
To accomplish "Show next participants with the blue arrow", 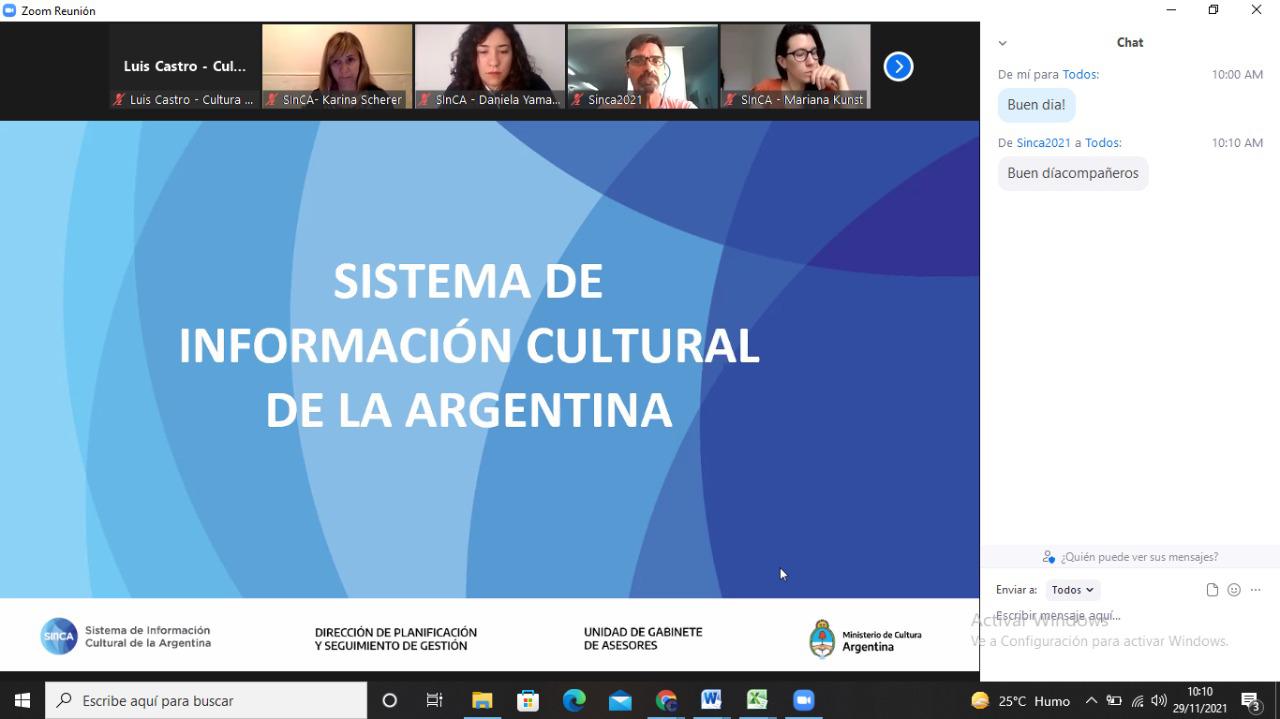I will coord(898,67).
